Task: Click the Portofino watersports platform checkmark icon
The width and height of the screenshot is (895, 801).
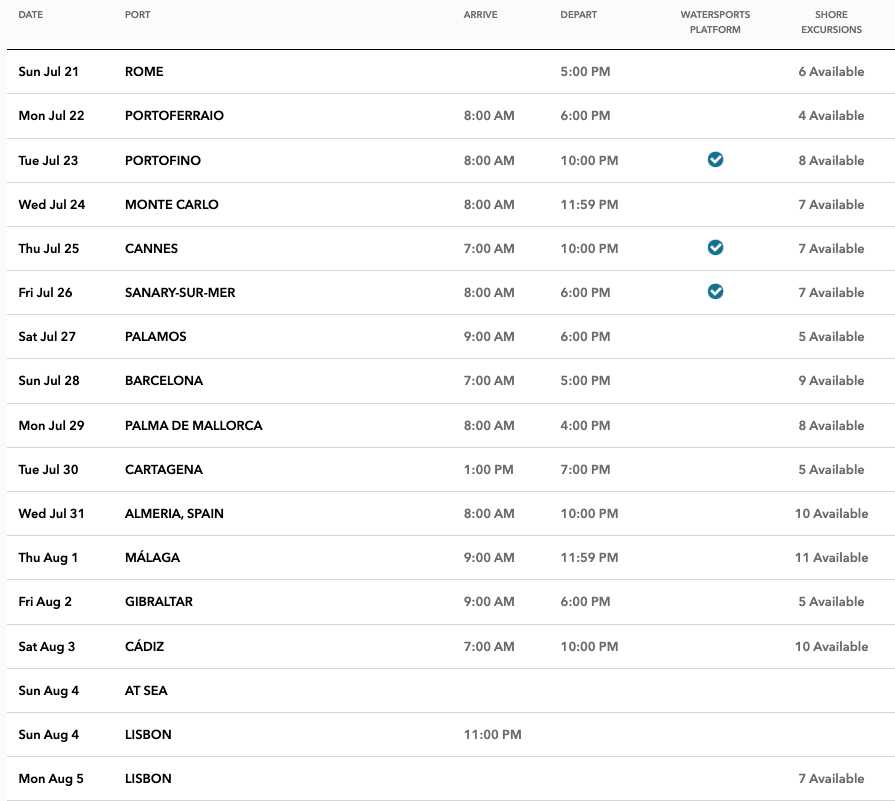Action: (x=715, y=160)
